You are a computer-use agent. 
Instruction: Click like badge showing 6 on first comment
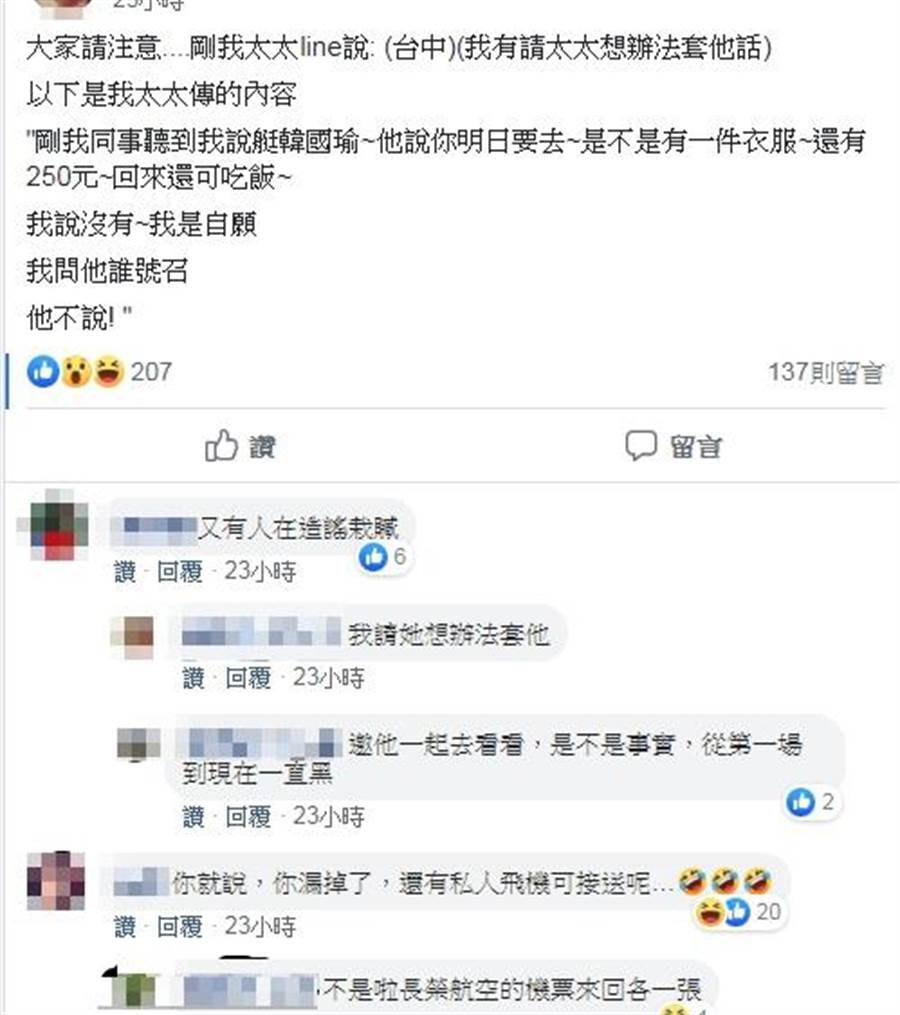(x=383, y=557)
